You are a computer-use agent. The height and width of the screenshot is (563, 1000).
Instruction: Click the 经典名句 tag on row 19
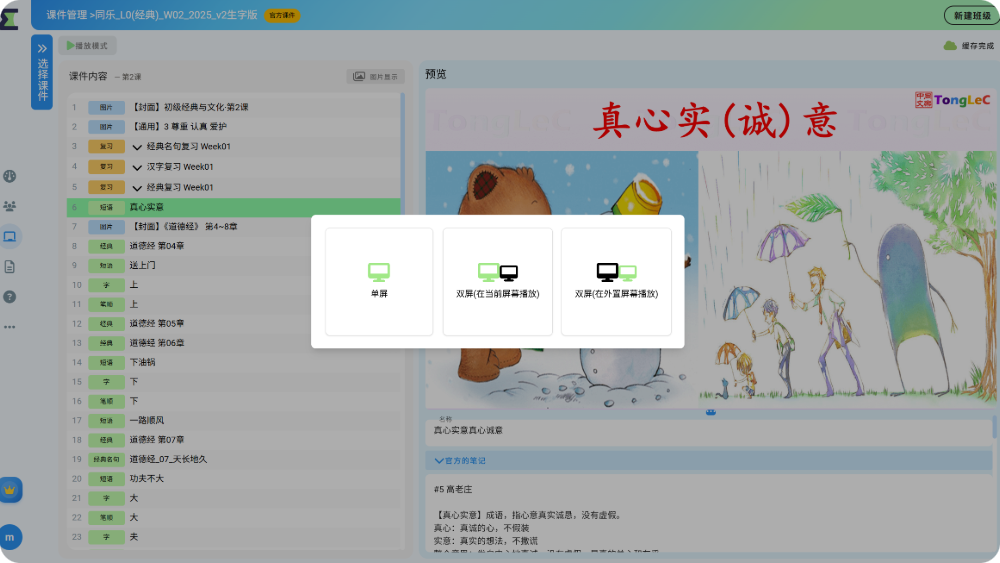[x=106, y=459]
